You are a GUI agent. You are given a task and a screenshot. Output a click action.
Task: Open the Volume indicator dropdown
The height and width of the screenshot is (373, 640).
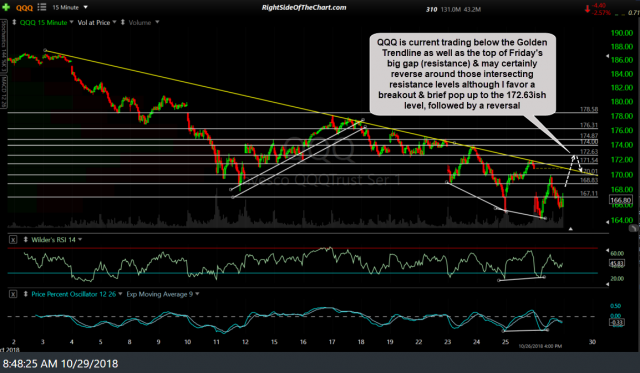[157, 22]
